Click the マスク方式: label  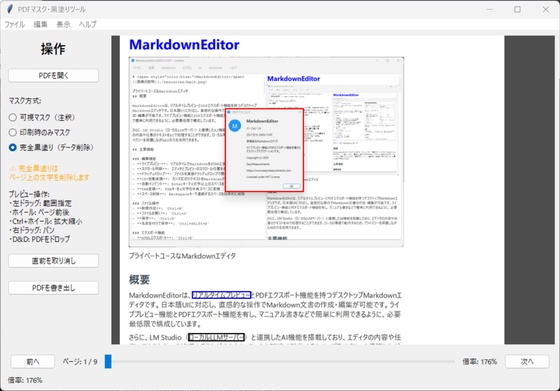(x=25, y=101)
